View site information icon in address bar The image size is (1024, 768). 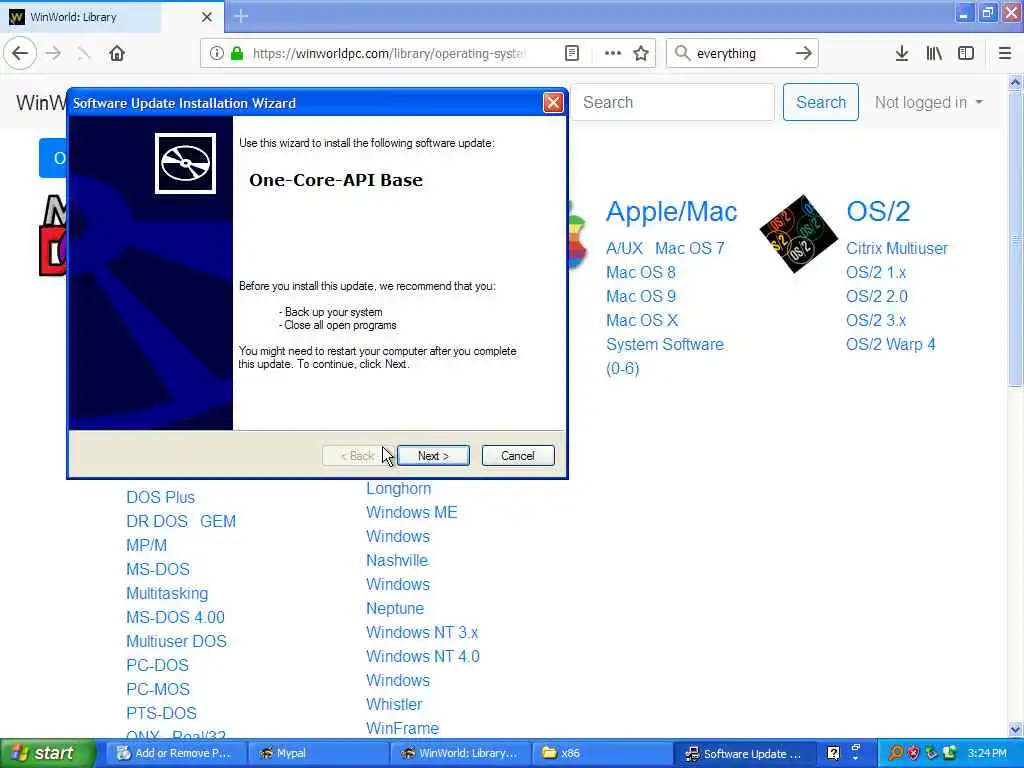pyautogui.click(x=216, y=54)
